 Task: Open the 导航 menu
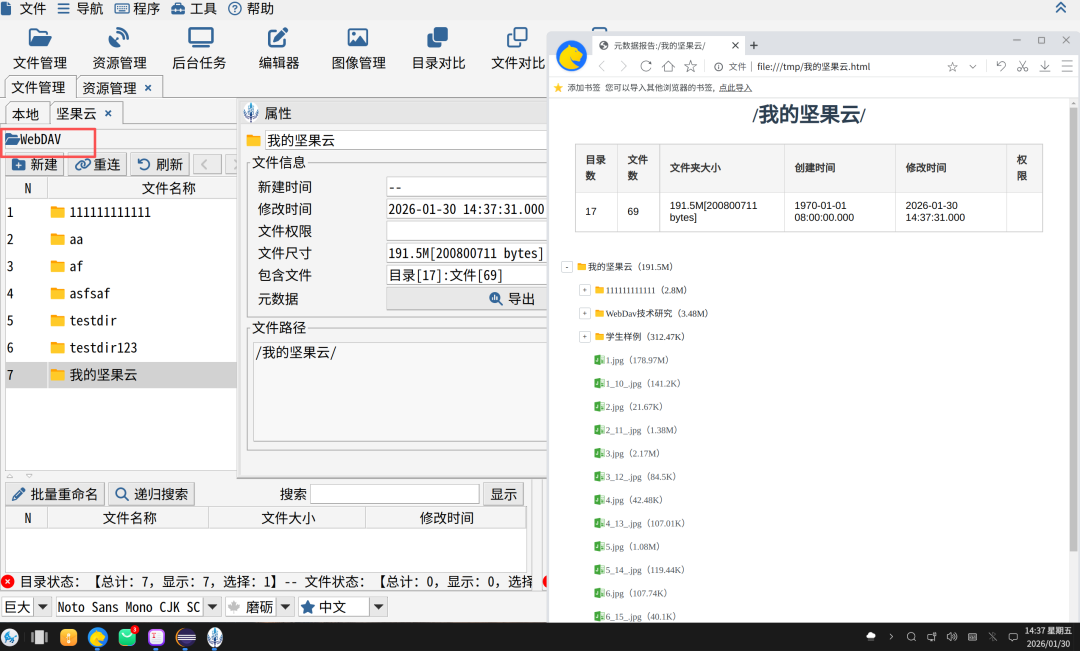tap(80, 8)
